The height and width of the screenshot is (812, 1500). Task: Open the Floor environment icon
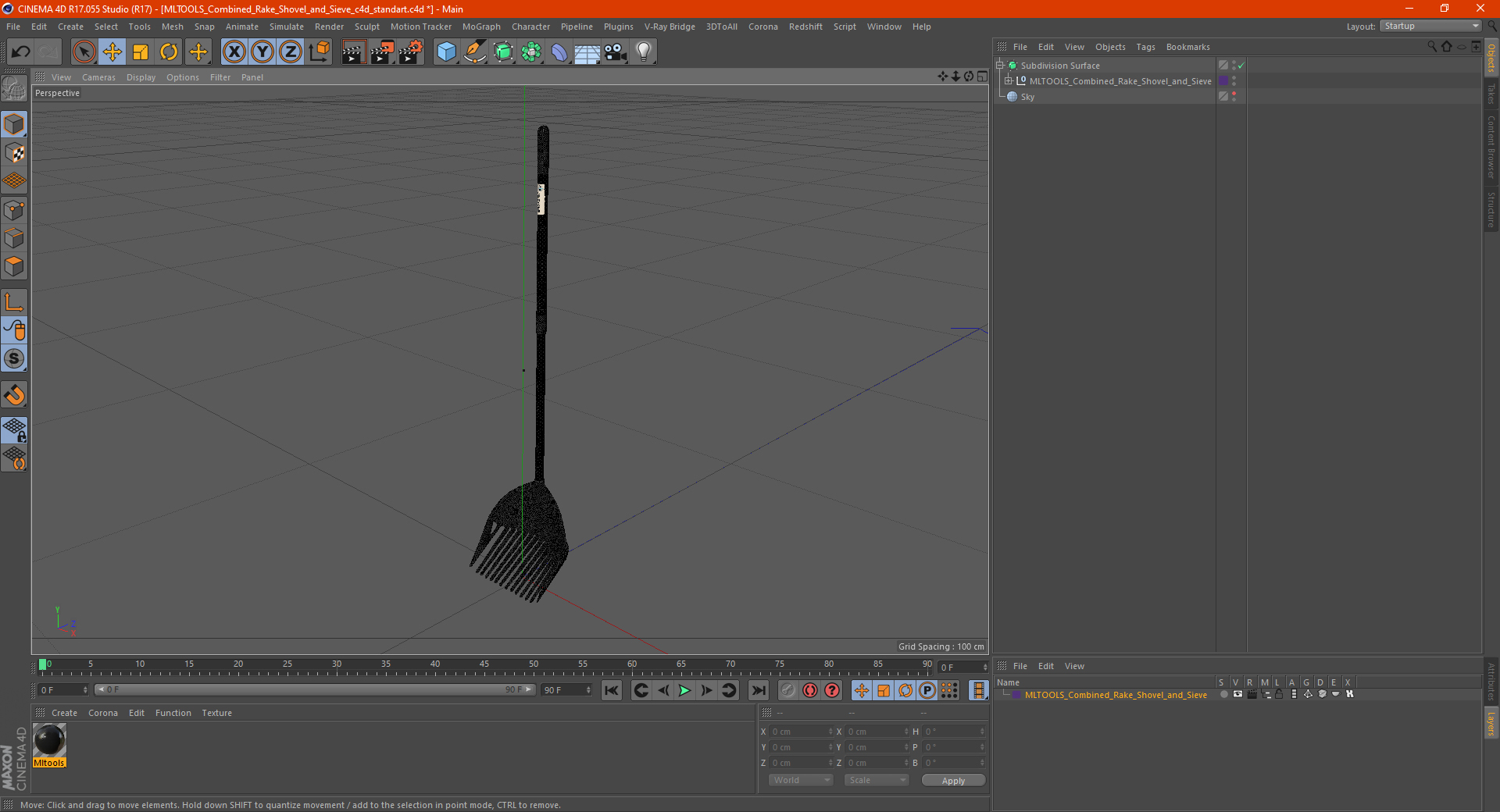coord(587,52)
